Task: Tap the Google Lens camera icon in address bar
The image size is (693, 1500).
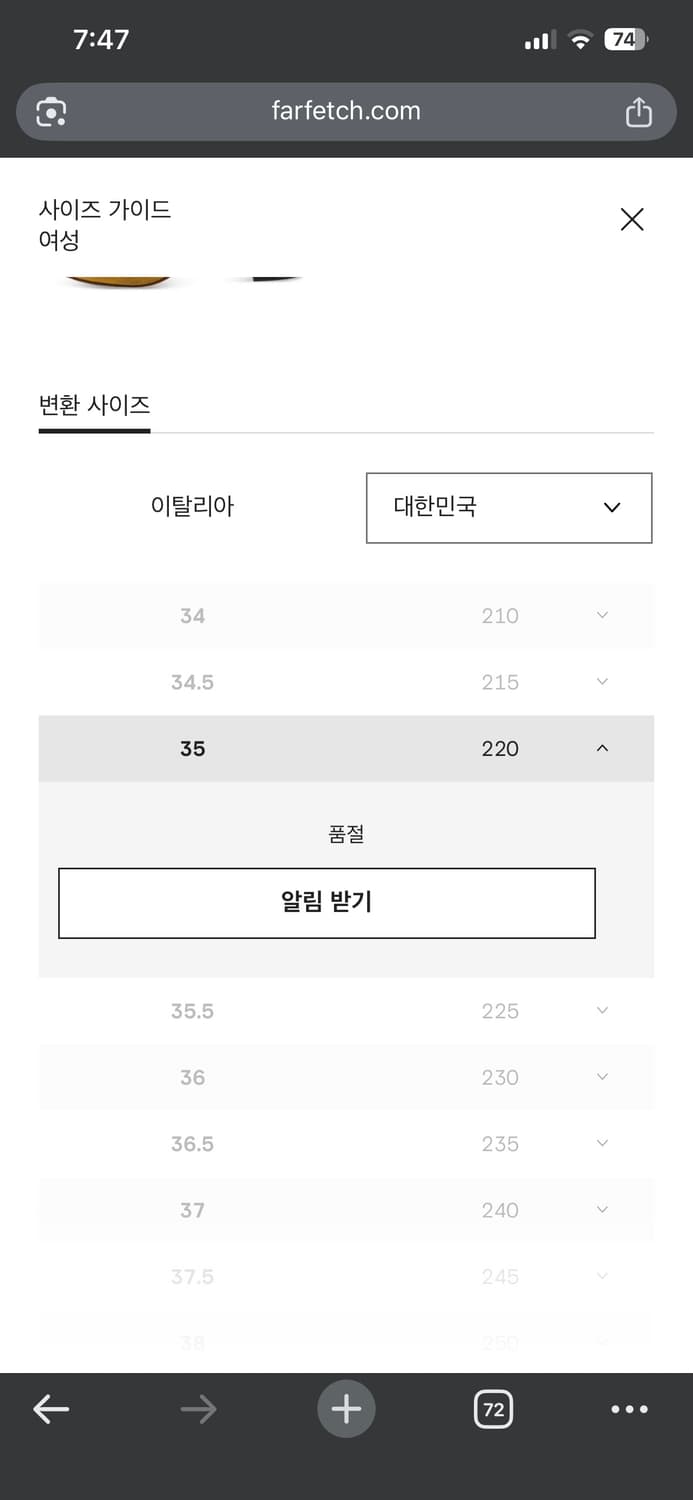Action: (x=50, y=111)
